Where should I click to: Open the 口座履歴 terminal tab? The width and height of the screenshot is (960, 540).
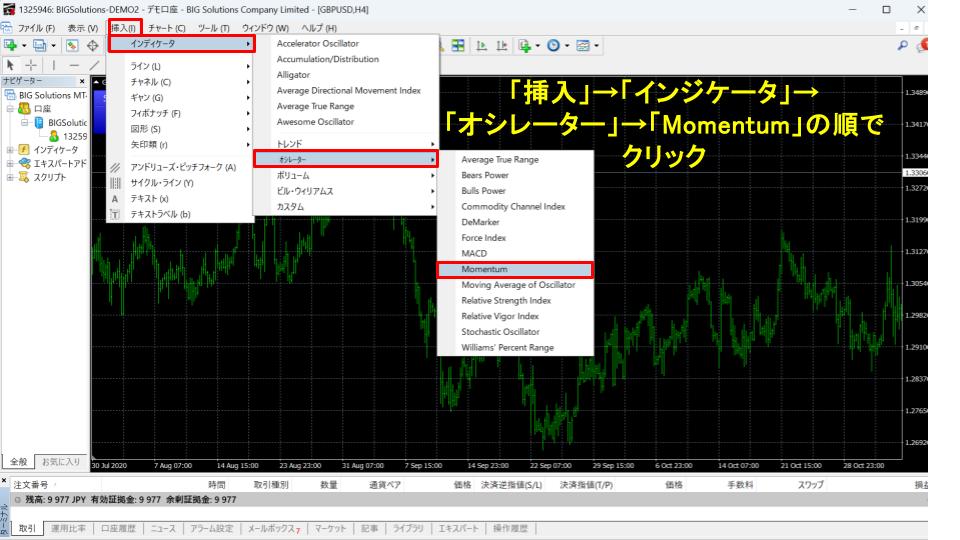[117, 528]
